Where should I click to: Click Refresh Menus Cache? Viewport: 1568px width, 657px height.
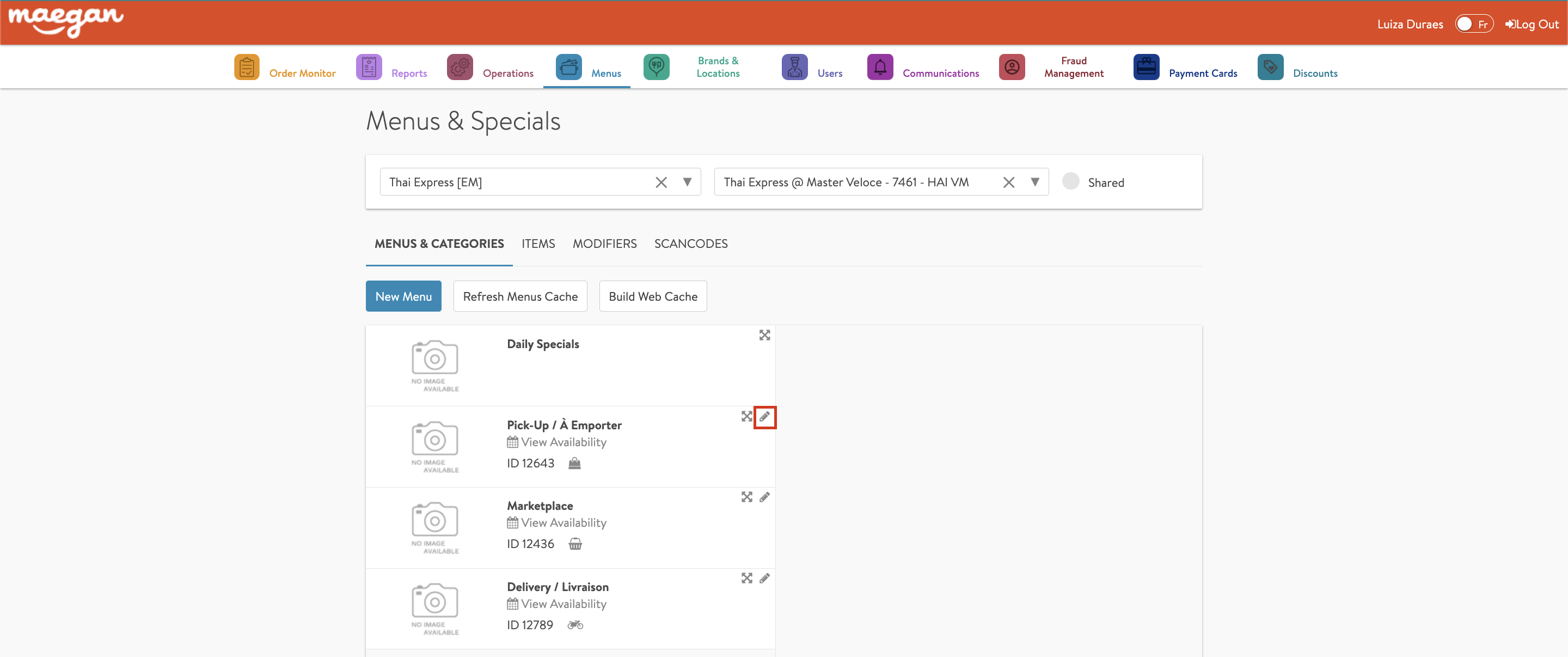tap(520, 296)
